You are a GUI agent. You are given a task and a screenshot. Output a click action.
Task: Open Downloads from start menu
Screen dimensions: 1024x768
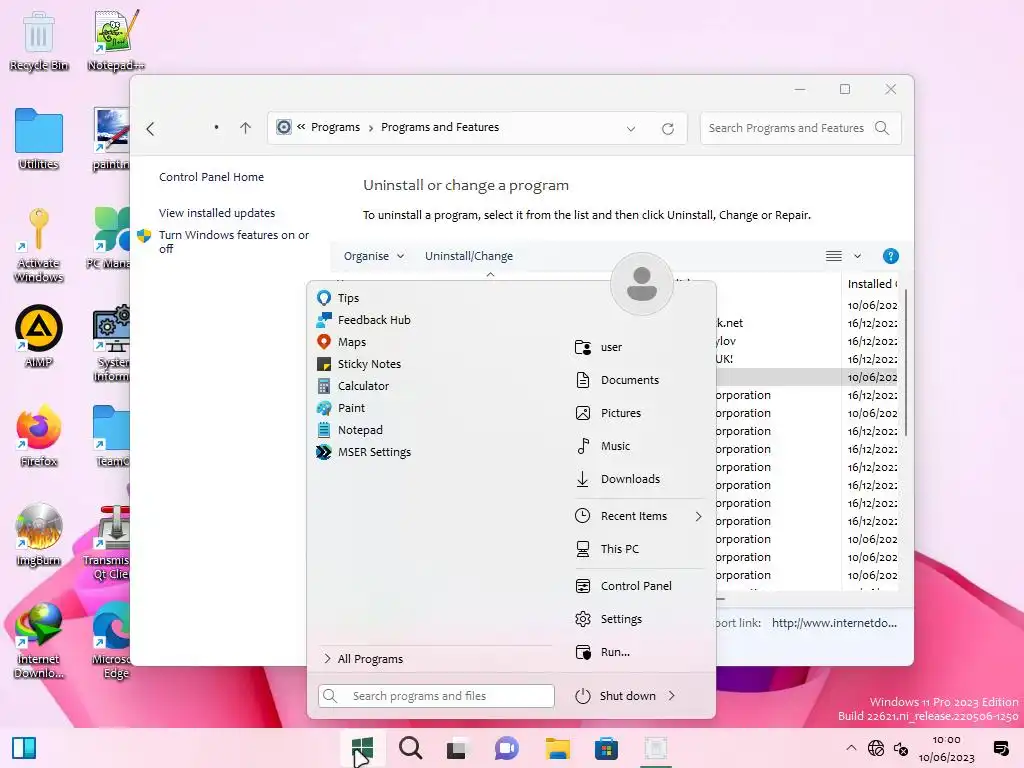coord(617,479)
